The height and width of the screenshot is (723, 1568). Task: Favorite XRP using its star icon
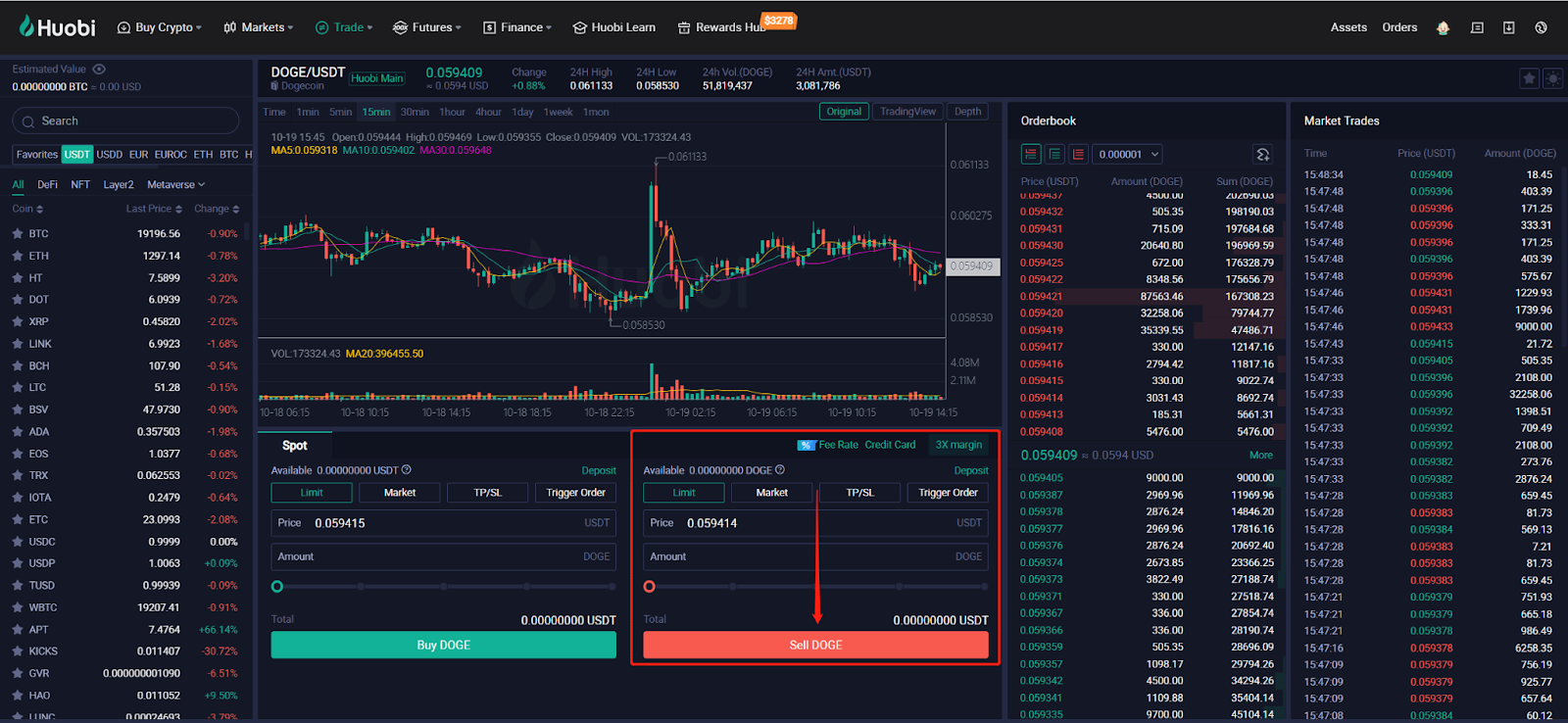pos(18,321)
